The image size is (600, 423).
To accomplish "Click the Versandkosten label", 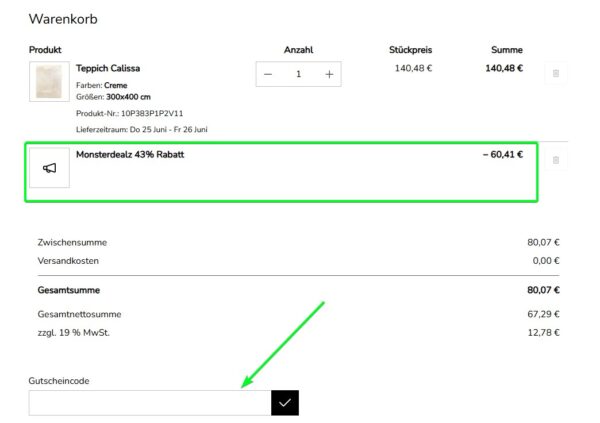I will tap(68, 261).
